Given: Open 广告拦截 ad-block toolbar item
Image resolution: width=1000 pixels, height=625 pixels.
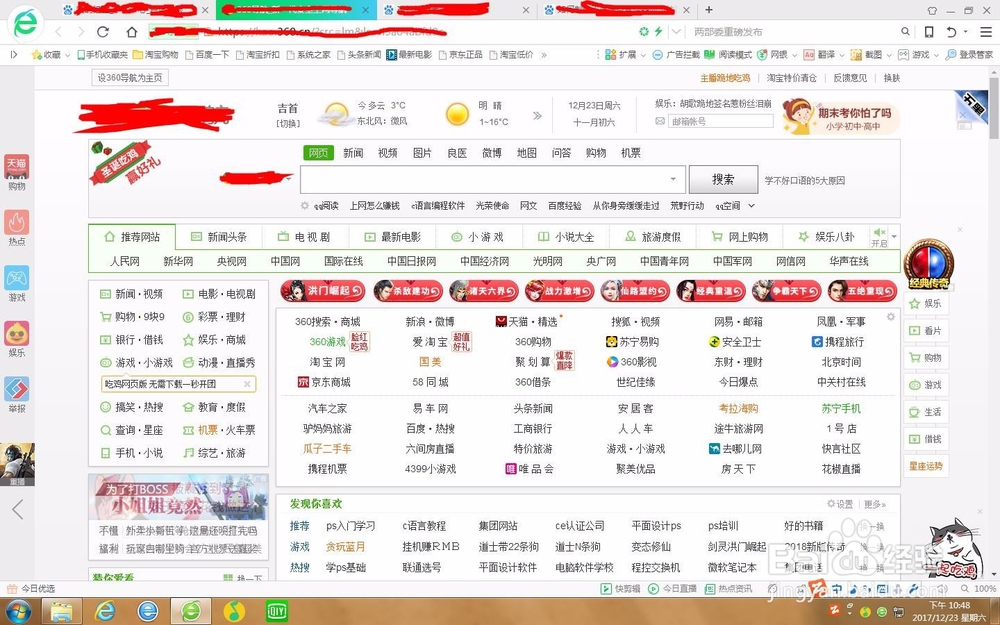Looking at the screenshot, I should [x=676, y=55].
